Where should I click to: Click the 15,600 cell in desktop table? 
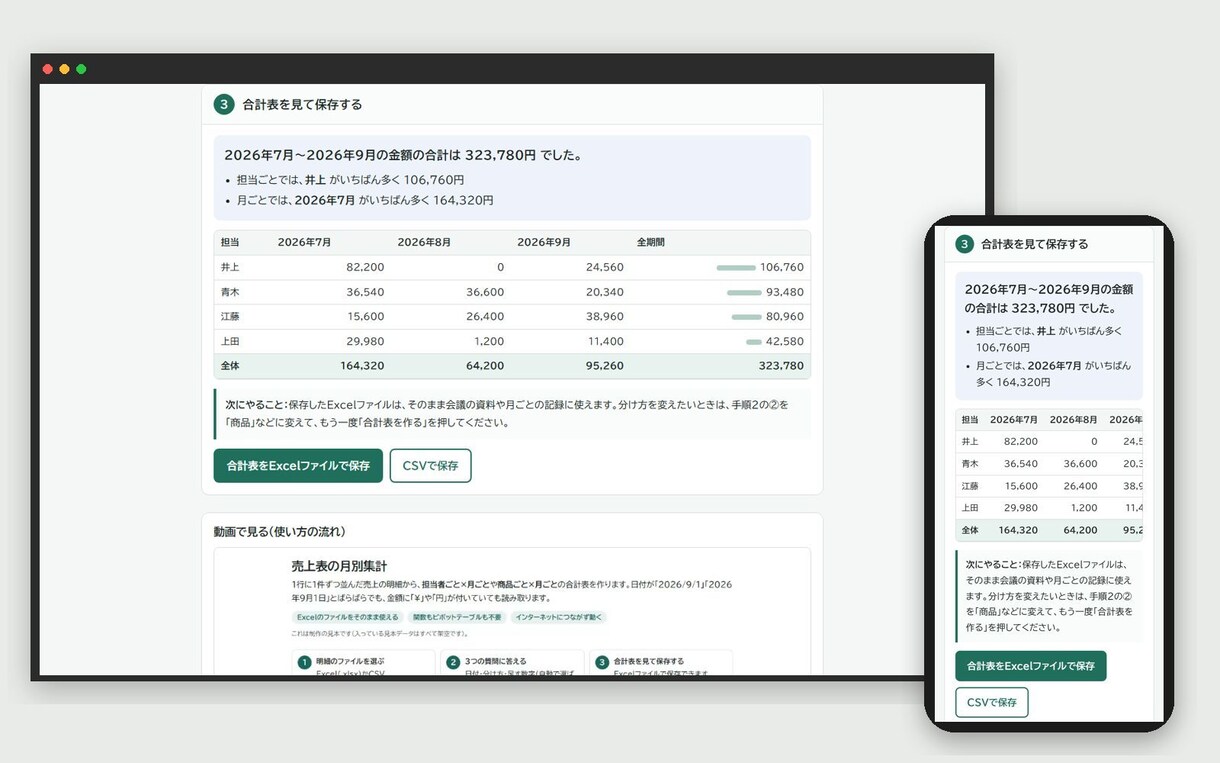pos(365,317)
